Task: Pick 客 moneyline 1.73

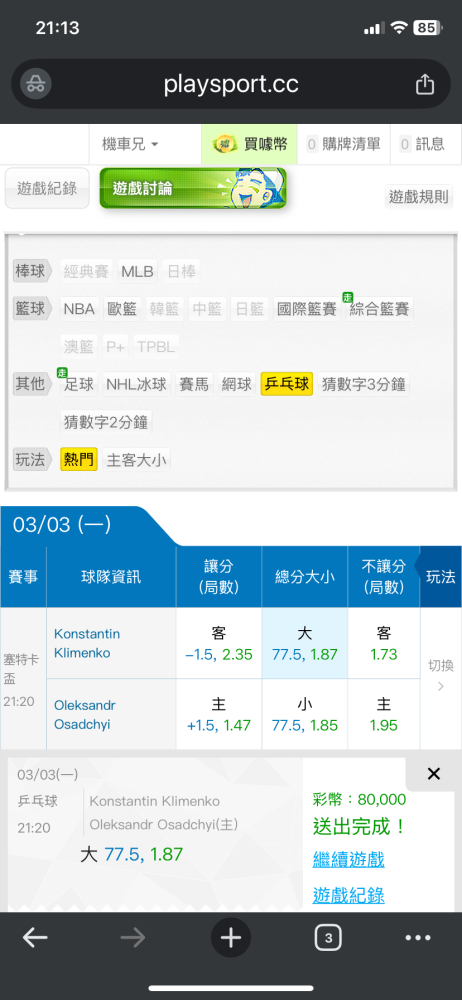Action: [x=384, y=643]
